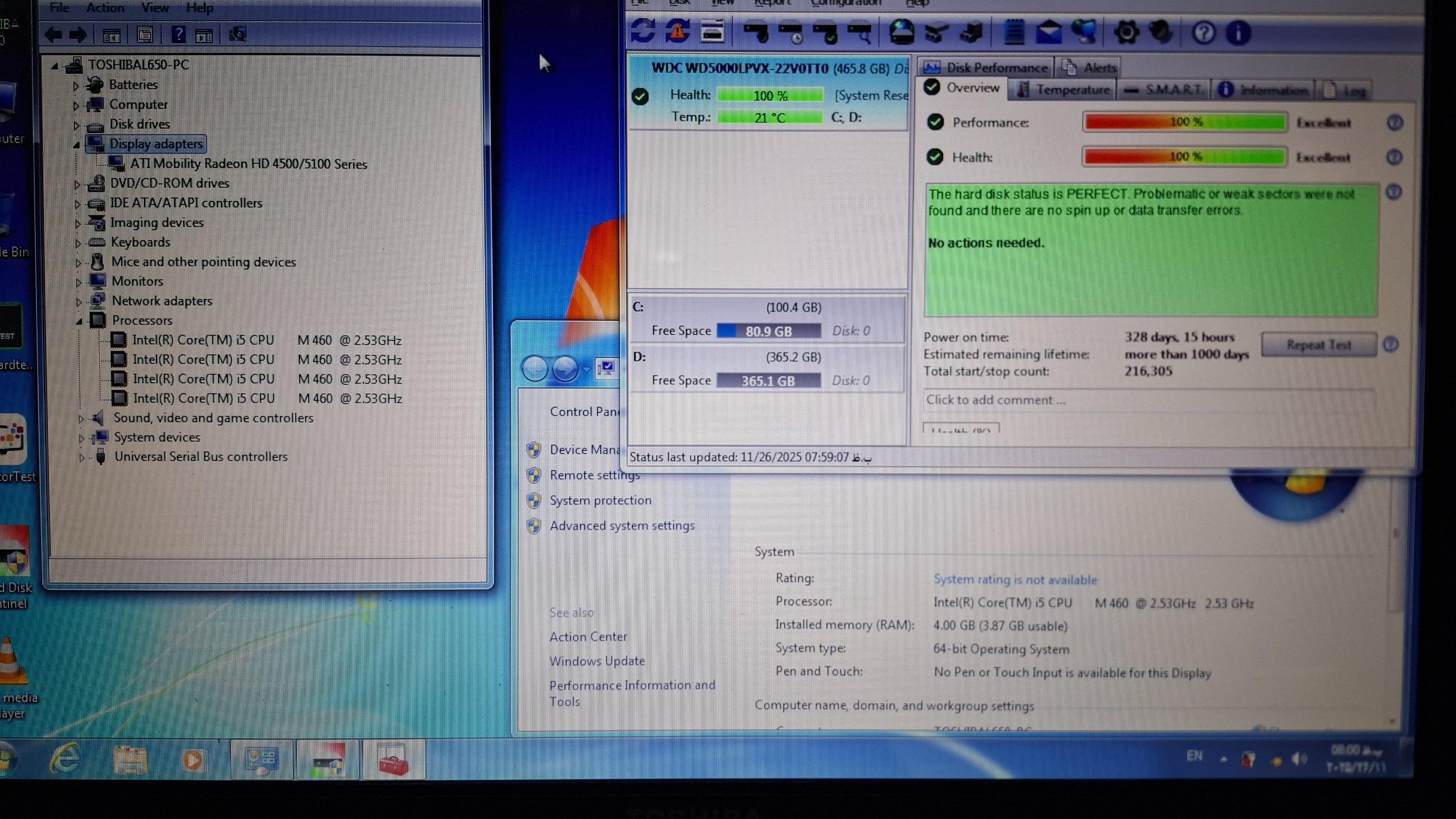Open Internet Explorer from the taskbar
The height and width of the screenshot is (819, 1456).
pos(65,759)
